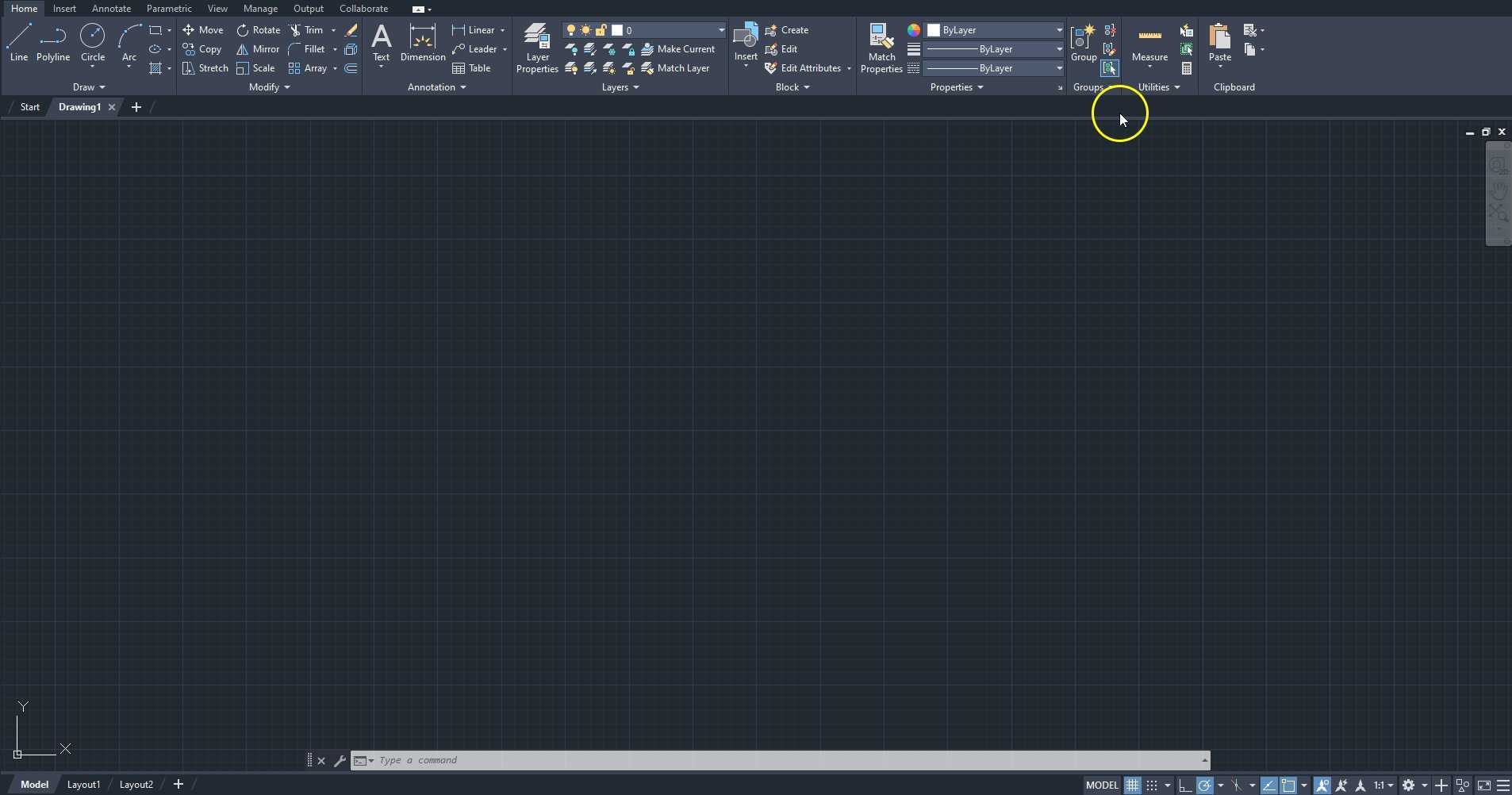
Task: Open the Annotate ribbon tab
Action: pyautogui.click(x=111, y=9)
